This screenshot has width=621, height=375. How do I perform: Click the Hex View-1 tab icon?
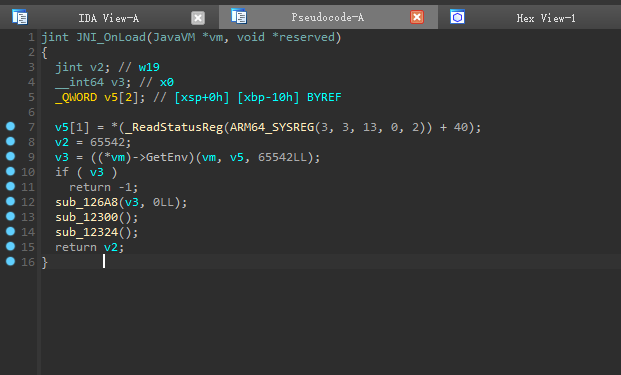(x=457, y=17)
